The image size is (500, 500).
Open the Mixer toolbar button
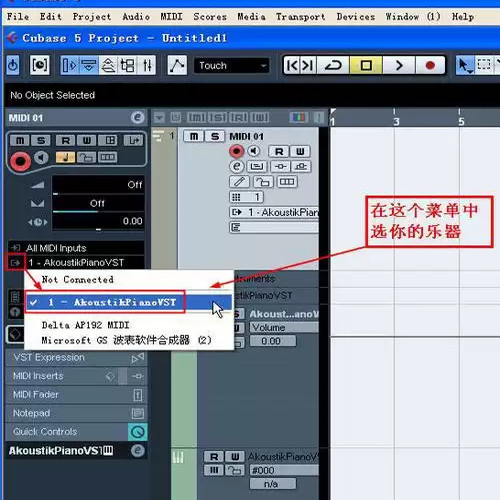click(x=147, y=65)
